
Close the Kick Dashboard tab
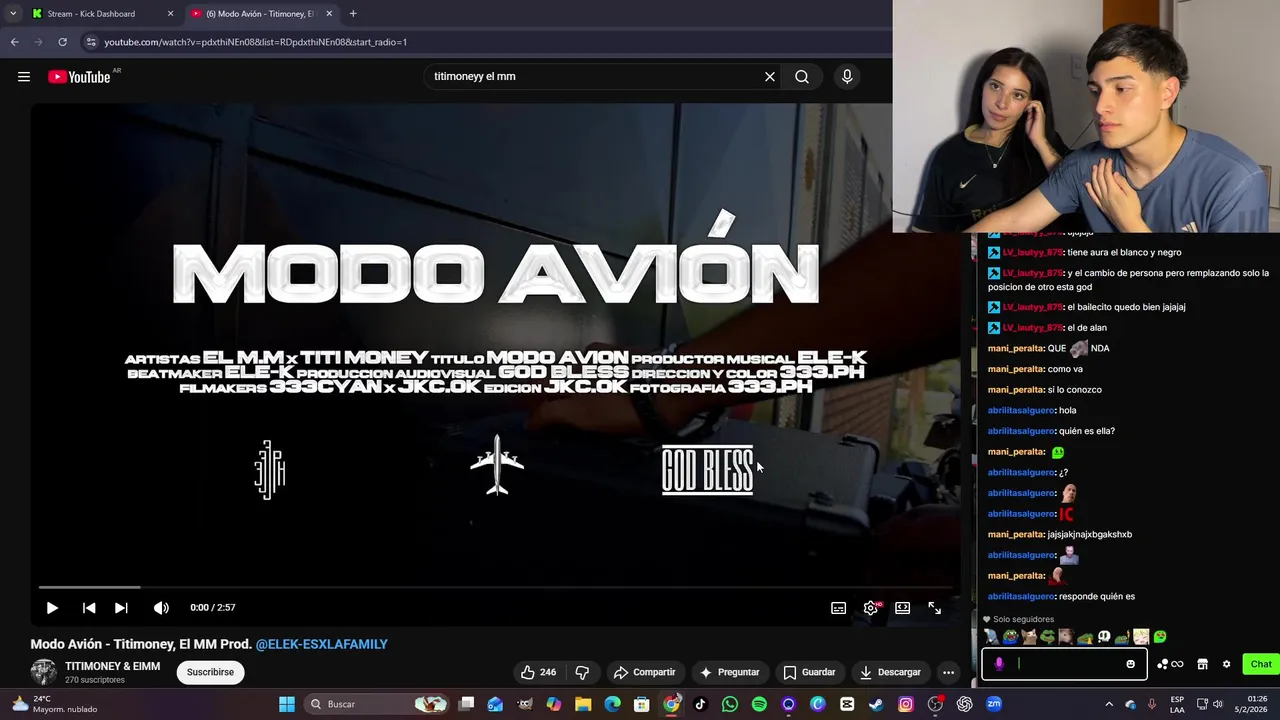(170, 14)
